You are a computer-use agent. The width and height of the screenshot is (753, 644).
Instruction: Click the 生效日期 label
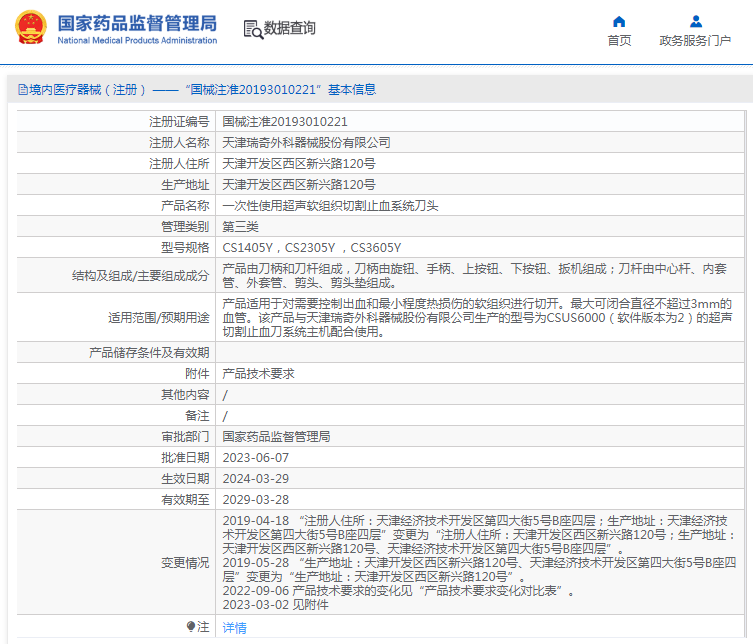tap(185, 479)
